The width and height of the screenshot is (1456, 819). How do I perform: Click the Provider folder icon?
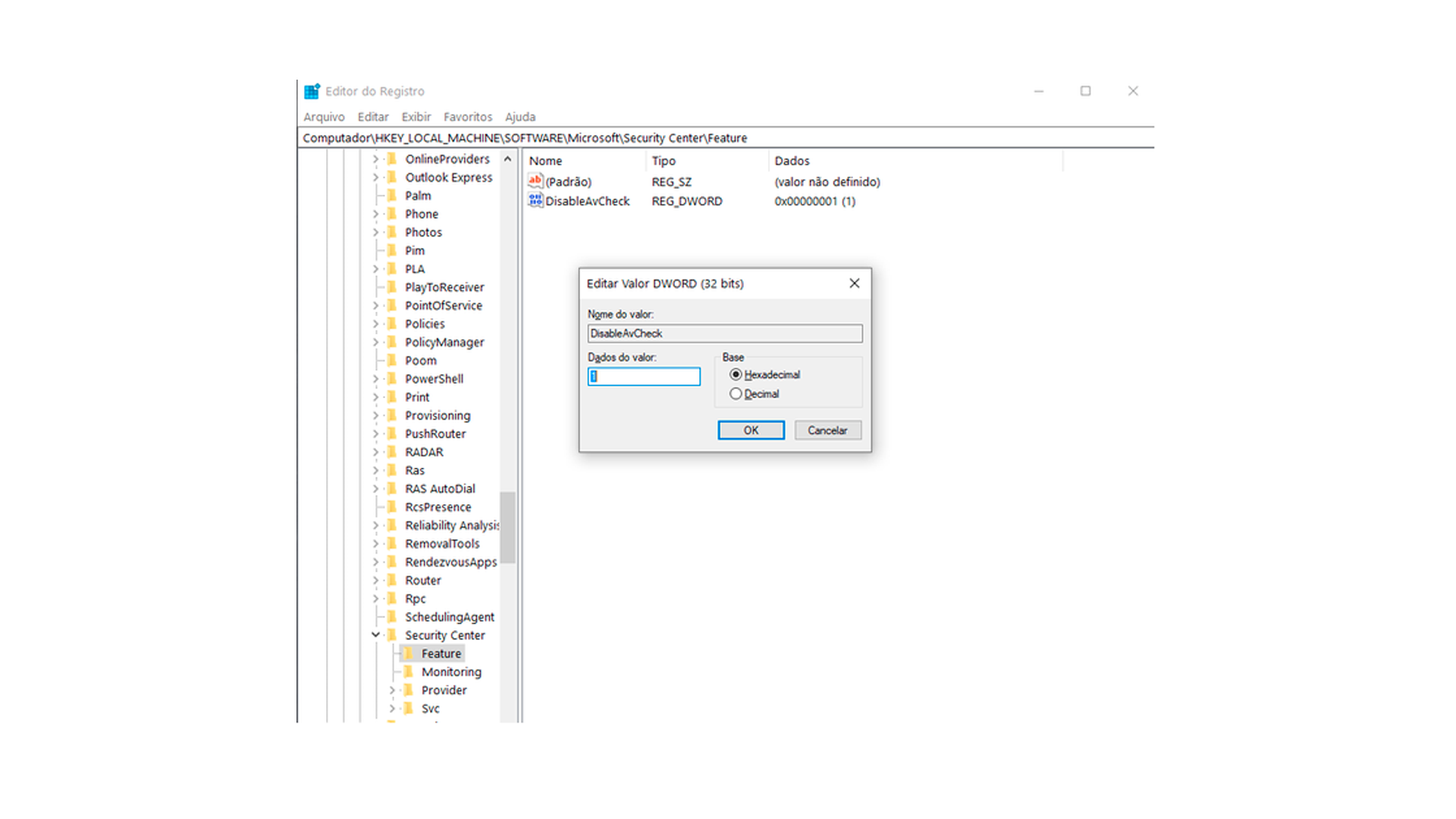[x=409, y=690]
